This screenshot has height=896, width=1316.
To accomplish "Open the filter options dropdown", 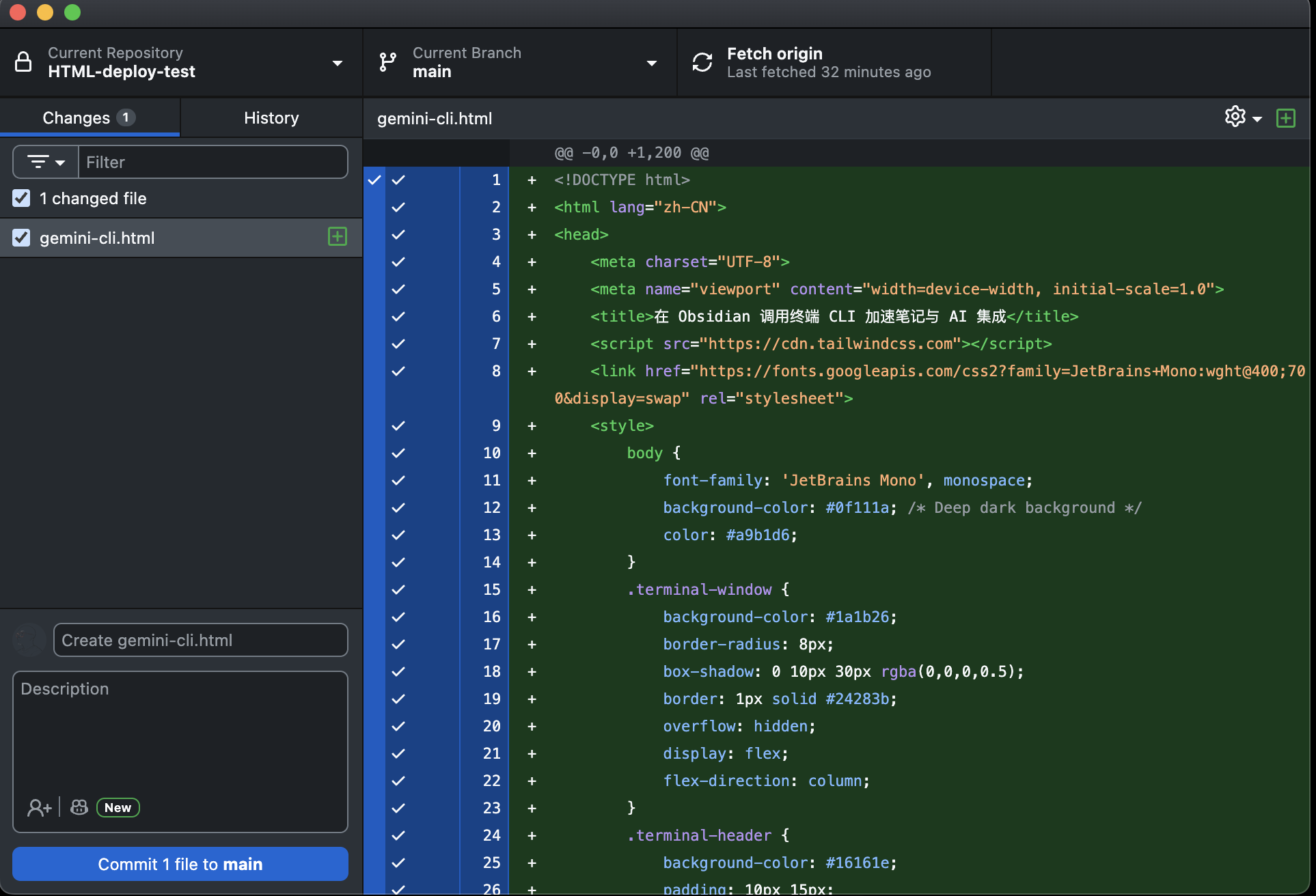I will (x=46, y=162).
